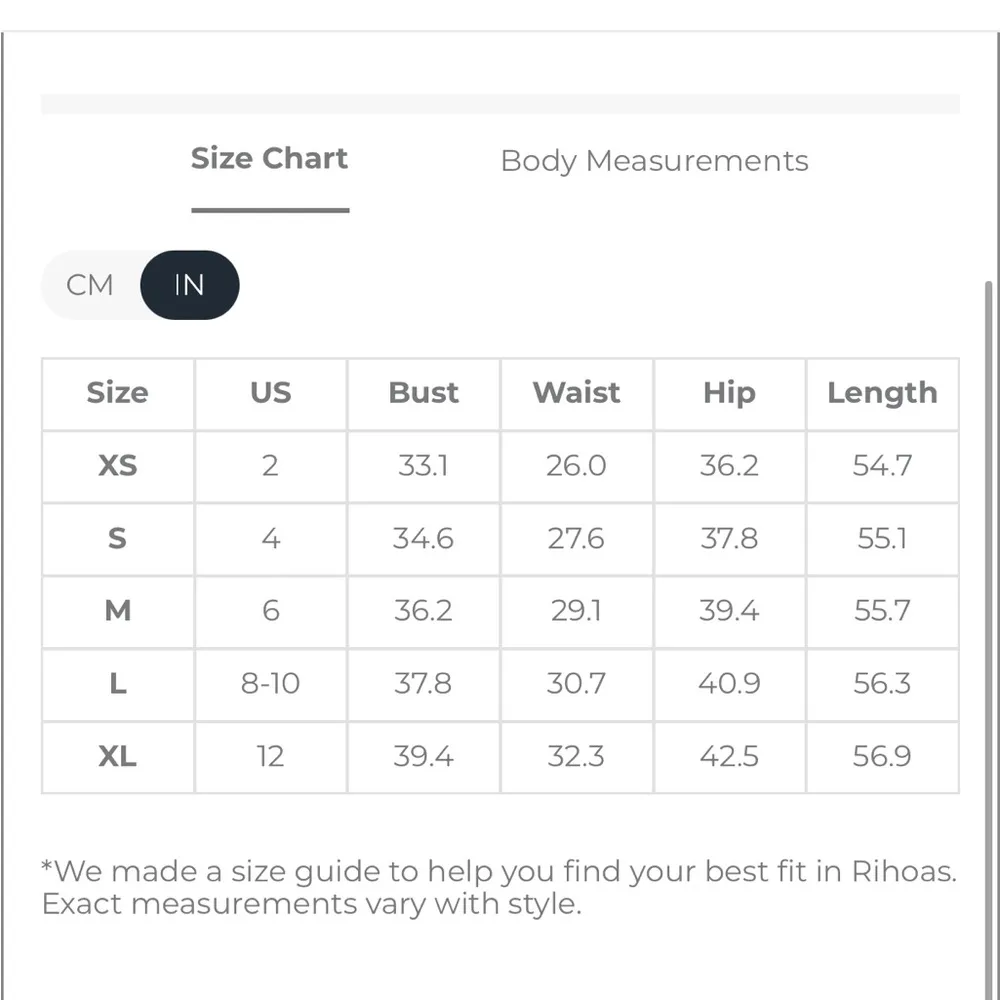
Task: Click the XL length value 56.9
Action: pyautogui.click(x=882, y=757)
